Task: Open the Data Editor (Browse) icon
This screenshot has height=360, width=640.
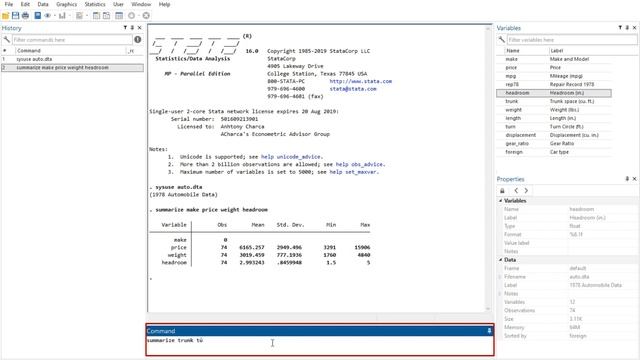Action: click(x=107, y=16)
